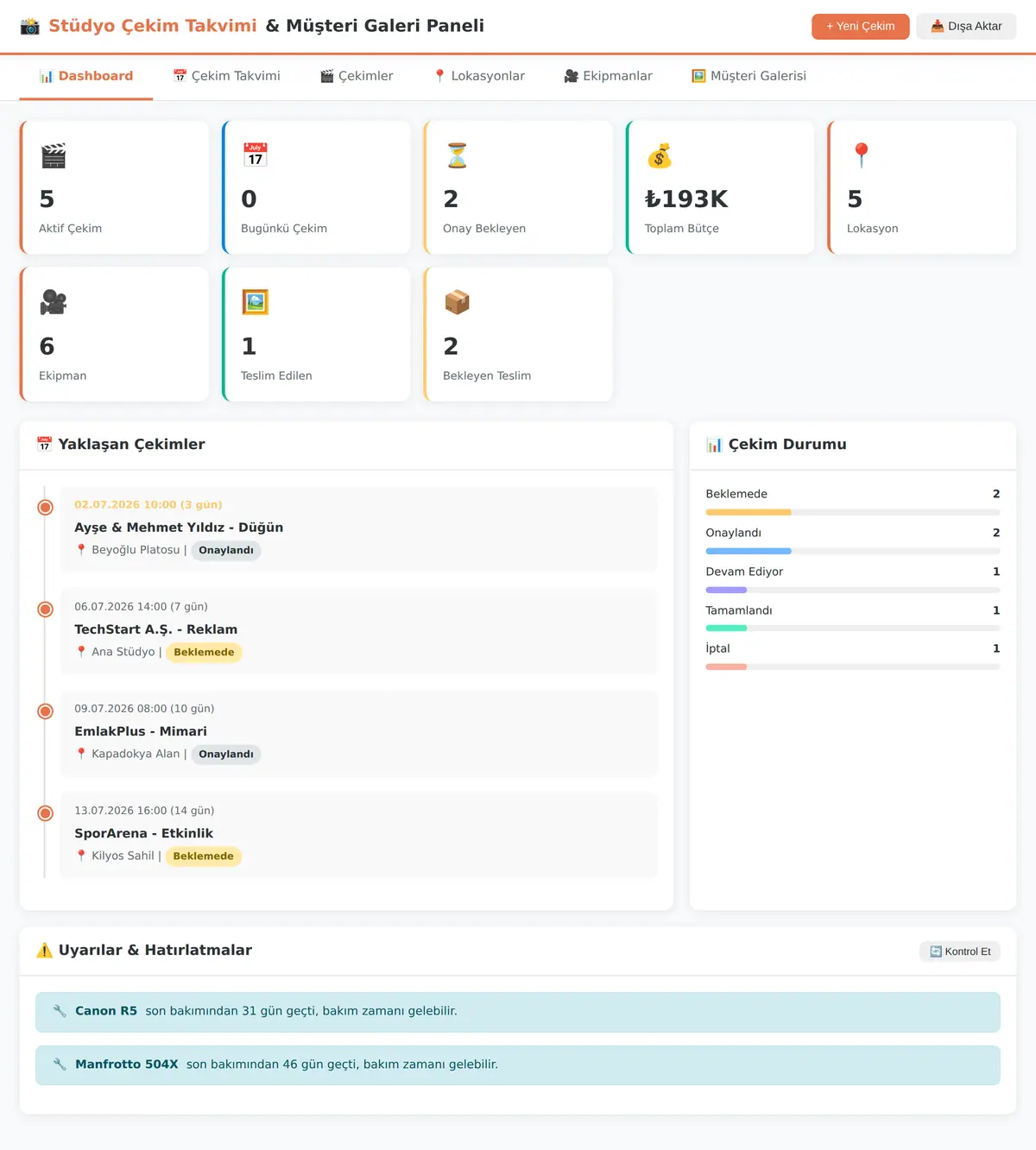
Task: Click the warning icon beside Uyarılar & Hatırlatmalar
Action: pos(45,951)
